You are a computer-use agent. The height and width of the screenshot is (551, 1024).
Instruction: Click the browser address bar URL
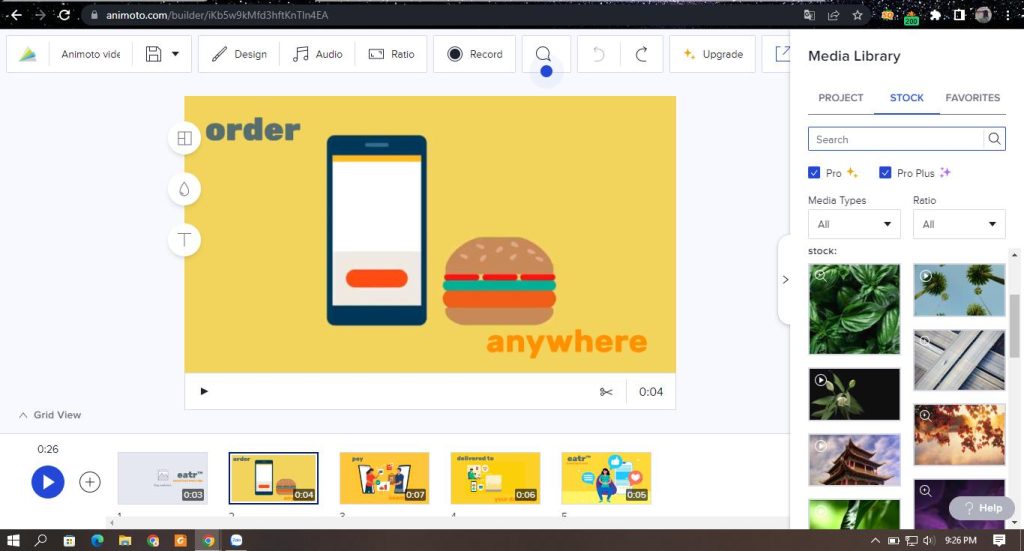click(217, 15)
